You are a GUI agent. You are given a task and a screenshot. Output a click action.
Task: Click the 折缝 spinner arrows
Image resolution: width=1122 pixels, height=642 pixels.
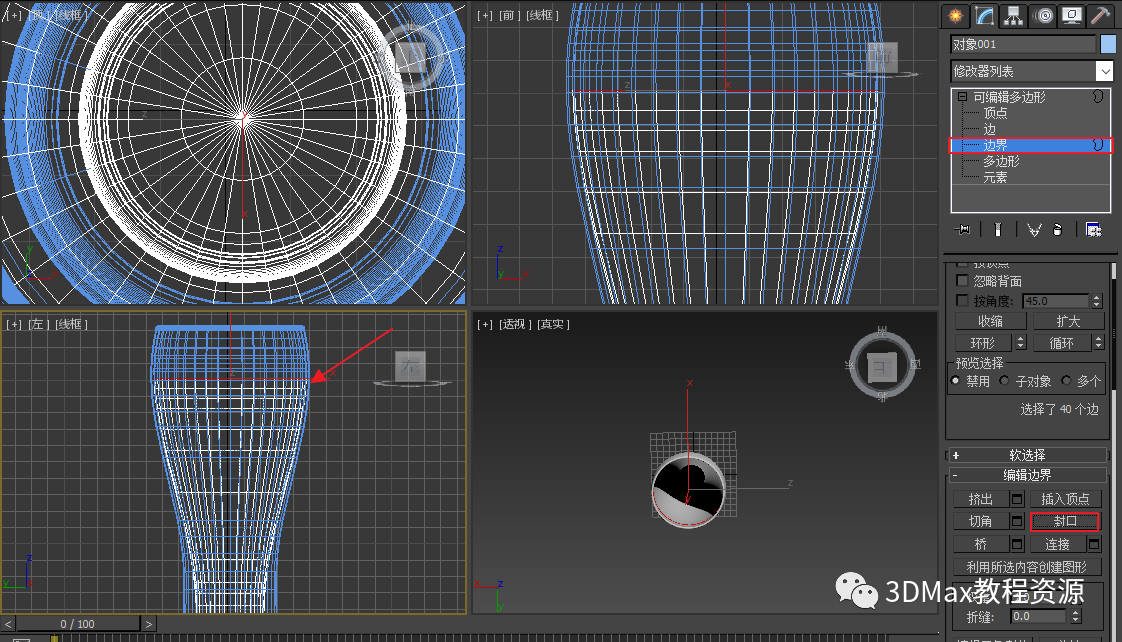pyautogui.click(x=1075, y=616)
